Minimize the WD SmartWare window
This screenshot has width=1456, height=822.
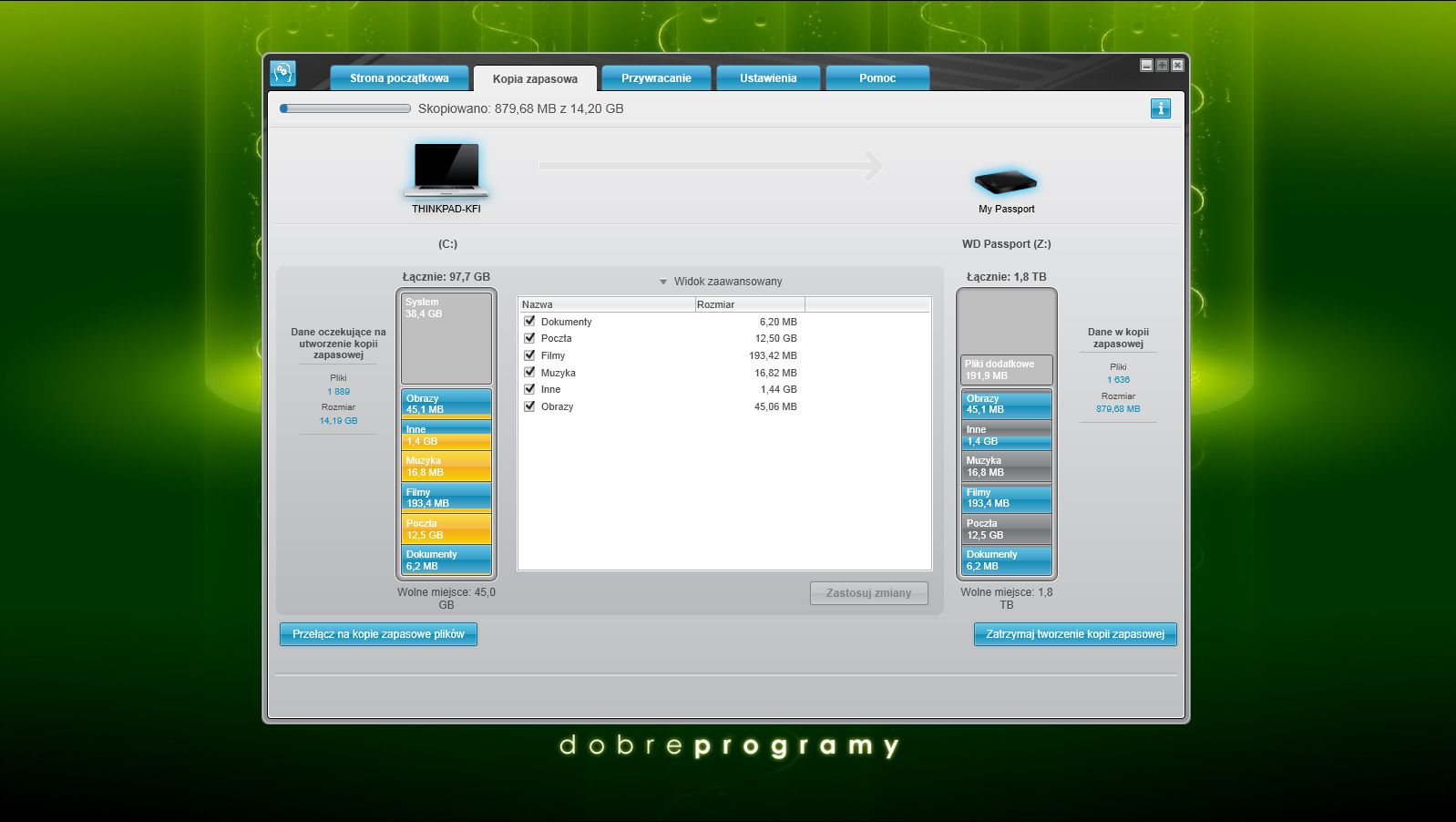click(x=1146, y=65)
